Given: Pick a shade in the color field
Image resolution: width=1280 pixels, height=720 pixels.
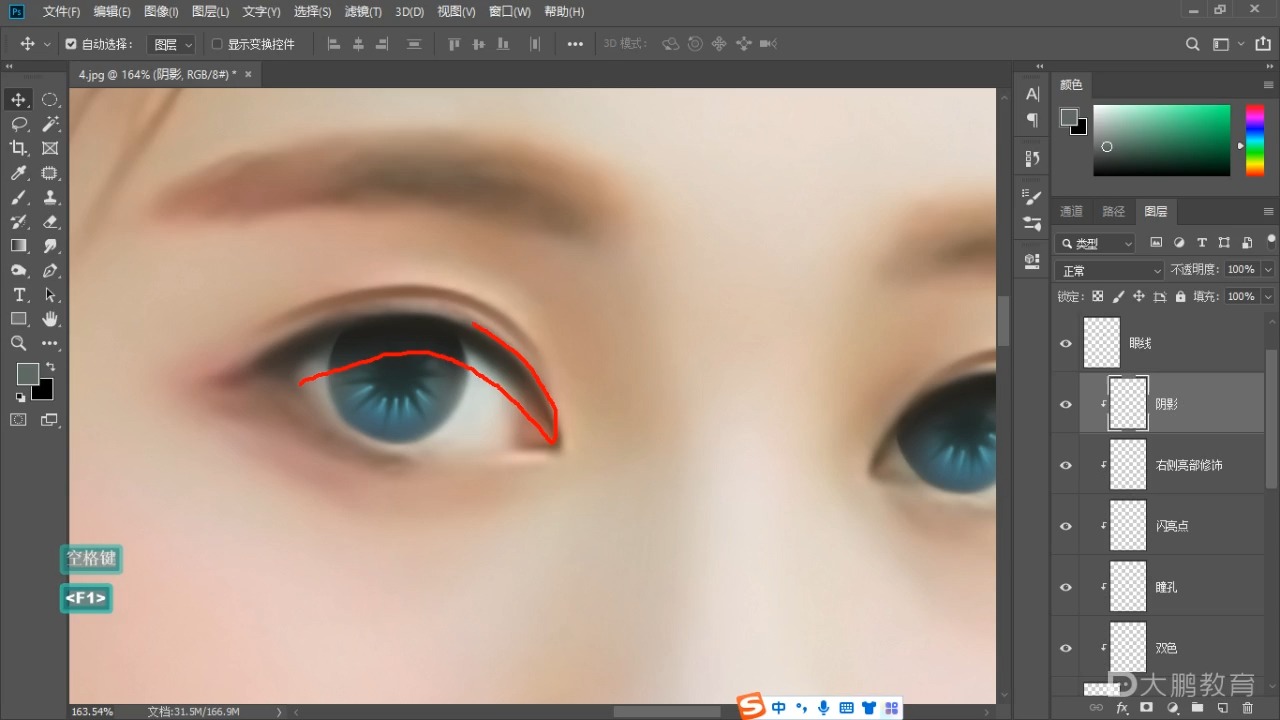Looking at the screenshot, I should pos(1161,140).
